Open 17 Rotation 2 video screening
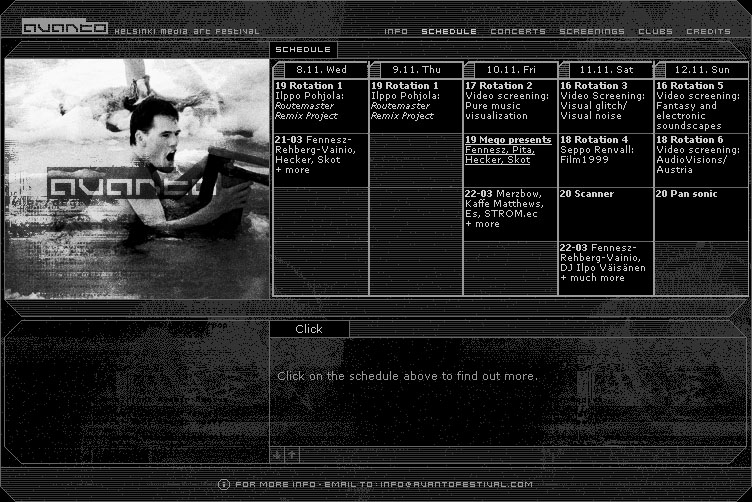 (x=510, y=106)
